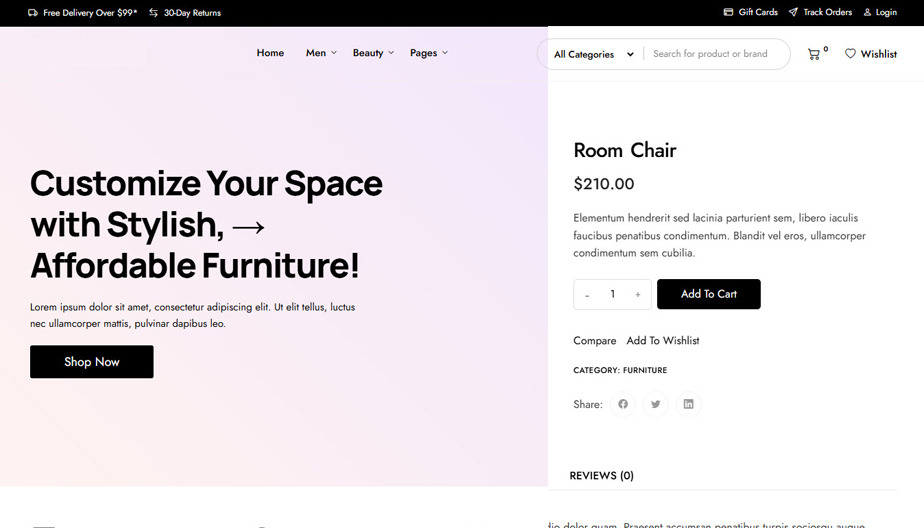924x528 pixels.
Task: Click the Shop Now button
Action: pos(92,362)
